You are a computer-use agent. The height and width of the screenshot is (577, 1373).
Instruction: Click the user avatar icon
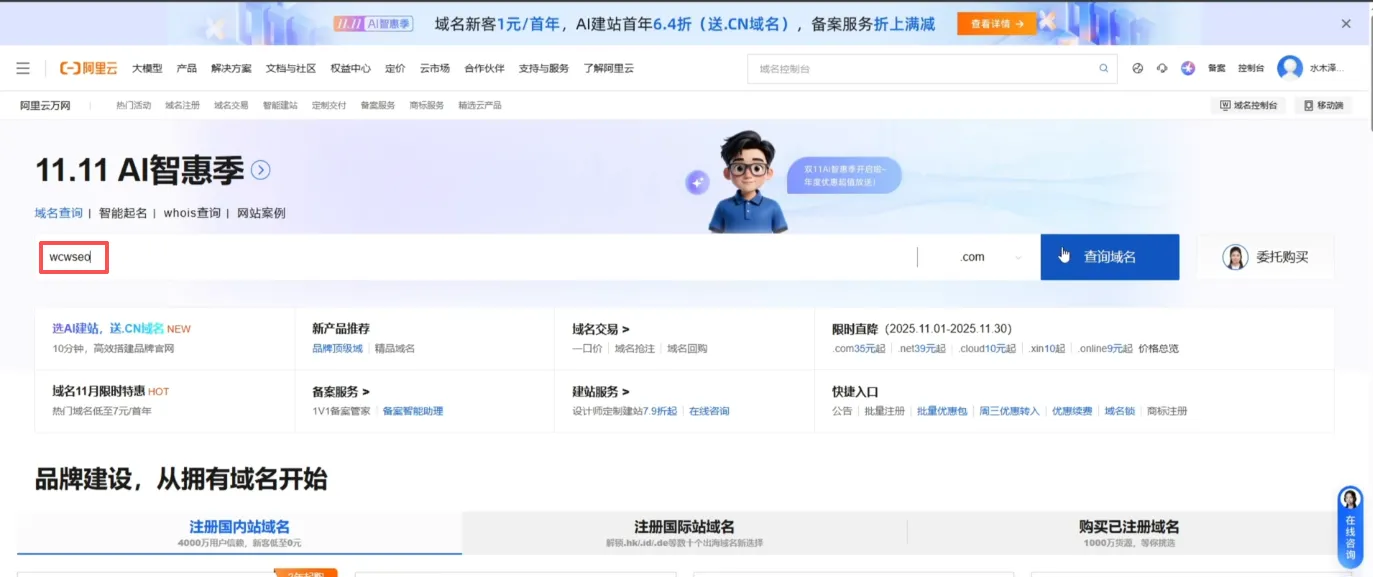[1290, 68]
